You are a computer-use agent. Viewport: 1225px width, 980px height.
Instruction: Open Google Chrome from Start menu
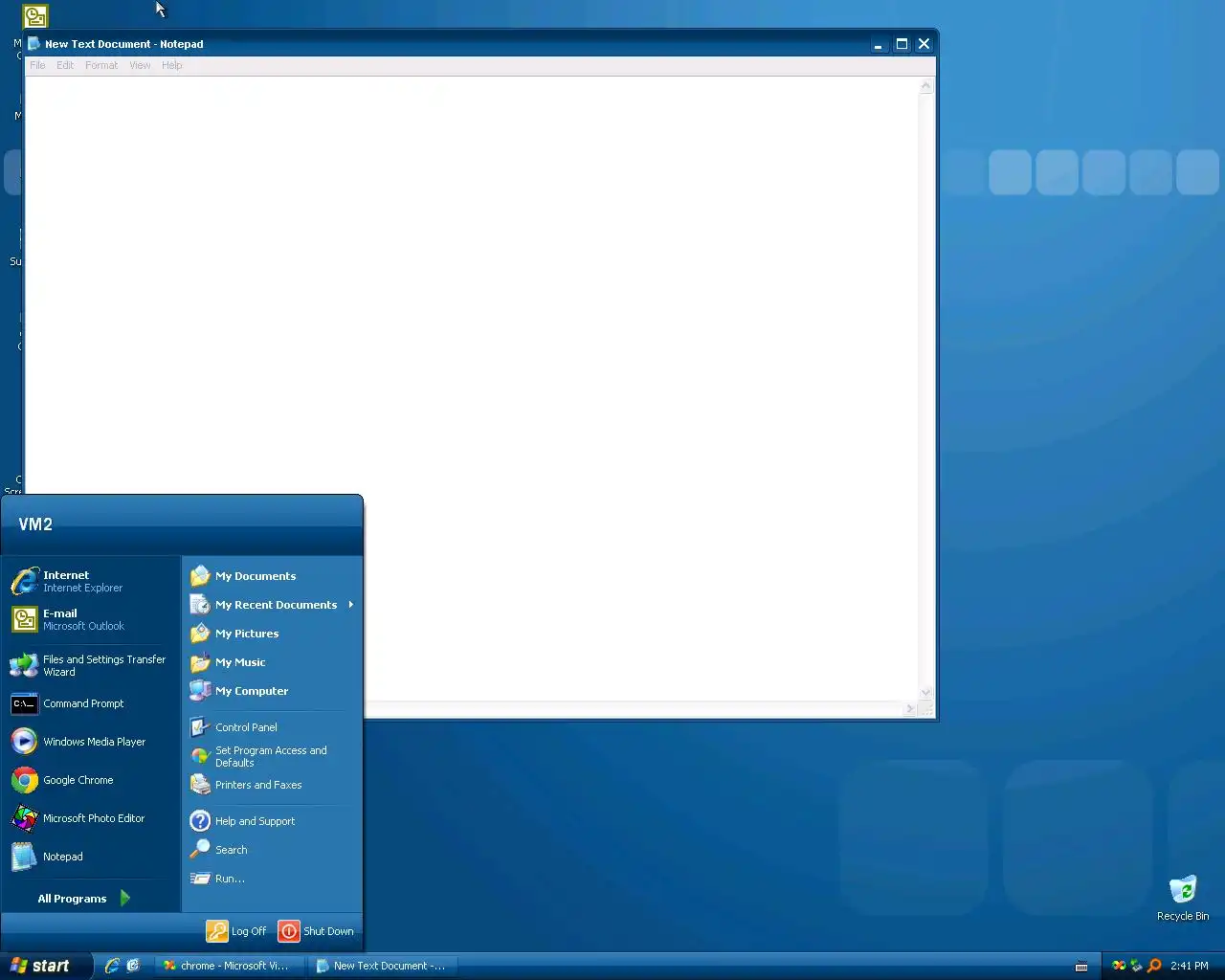(x=91, y=780)
